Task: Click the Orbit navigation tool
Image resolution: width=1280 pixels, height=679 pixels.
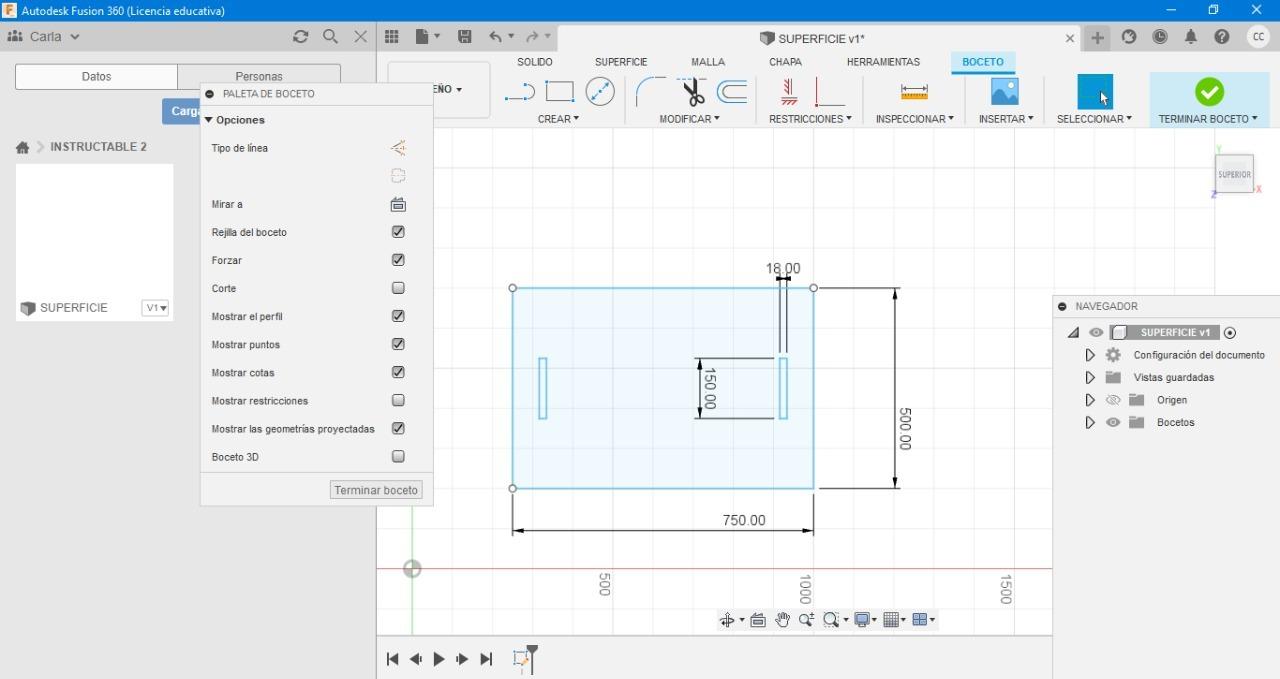Action: (x=727, y=620)
